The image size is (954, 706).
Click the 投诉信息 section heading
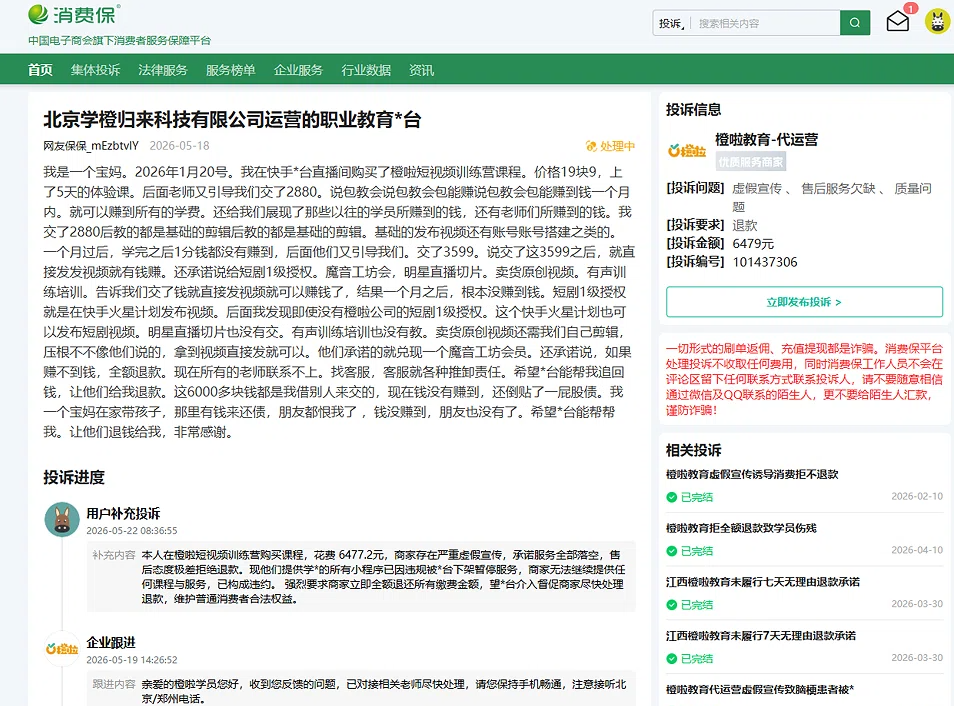click(x=694, y=110)
